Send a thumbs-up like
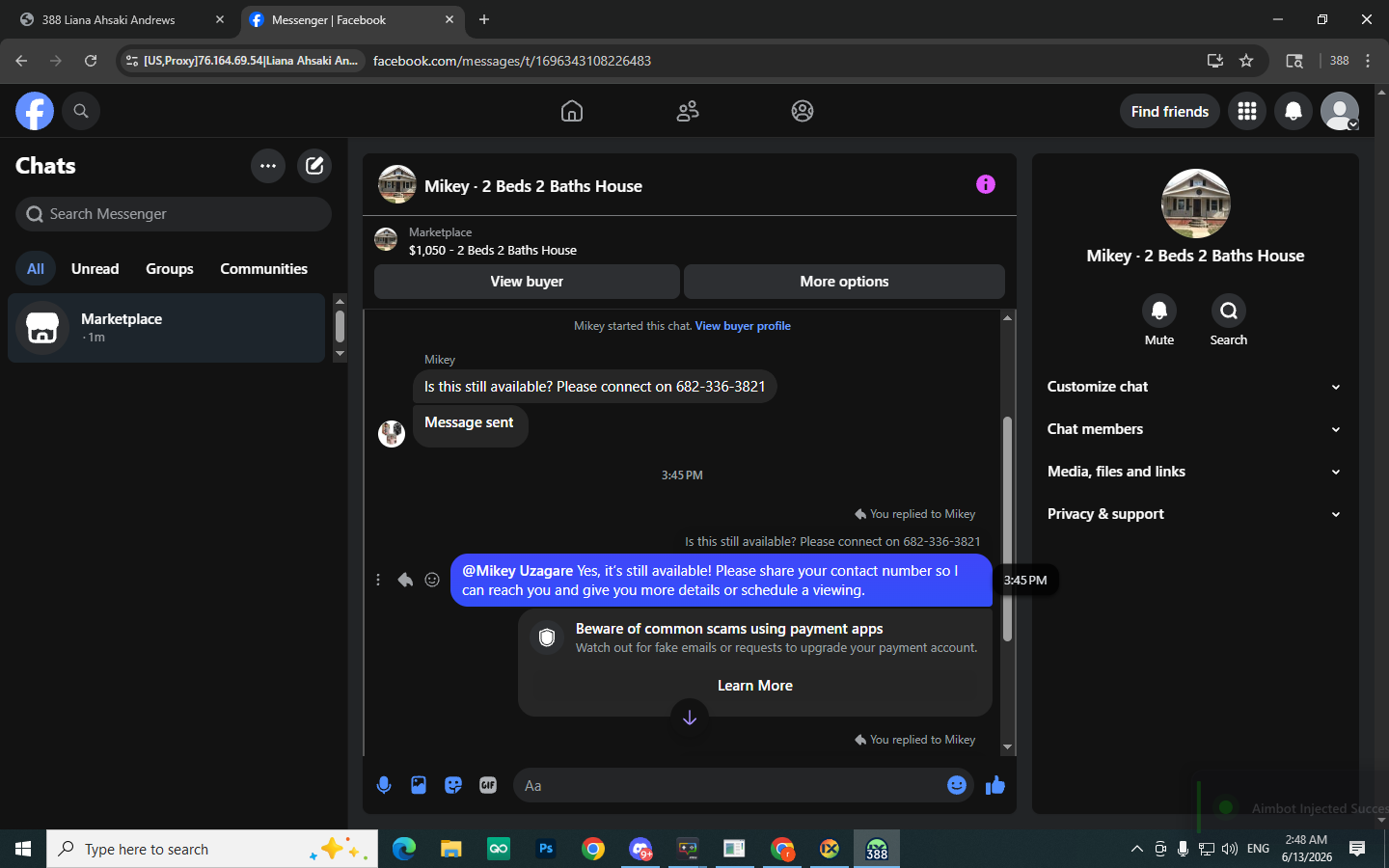The width and height of the screenshot is (1389, 868). [x=995, y=785]
